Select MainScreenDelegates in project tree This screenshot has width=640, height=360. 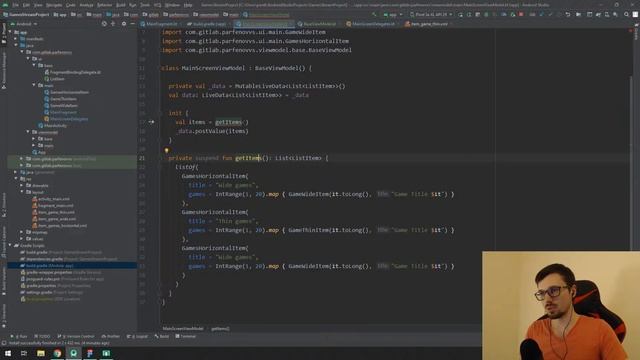click(66, 119)
